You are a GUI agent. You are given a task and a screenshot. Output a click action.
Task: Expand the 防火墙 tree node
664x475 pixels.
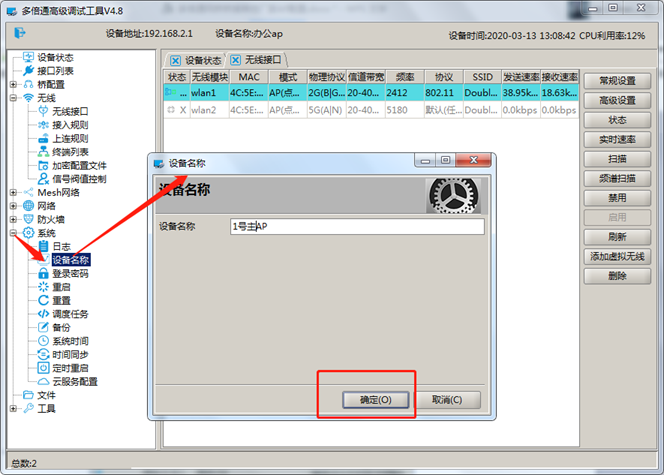(13, 219)
